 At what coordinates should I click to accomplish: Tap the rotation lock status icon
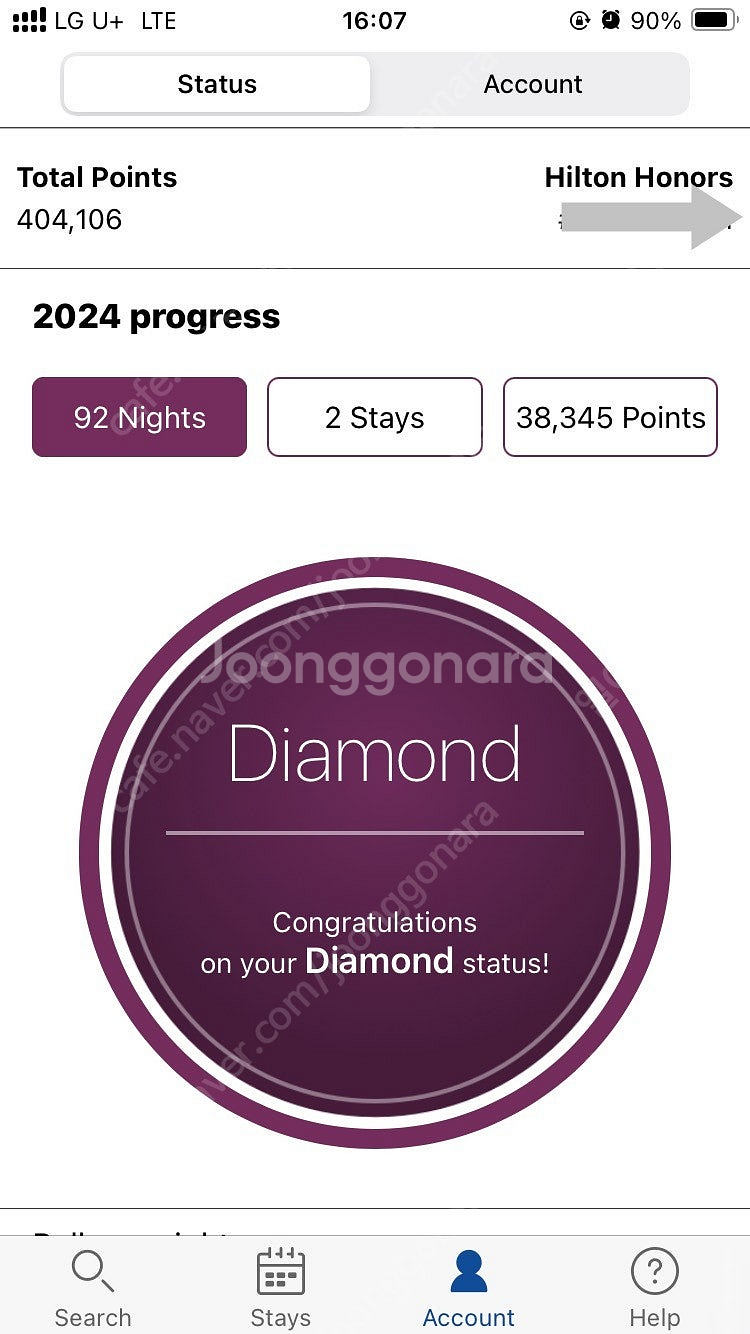coord(579,20)
